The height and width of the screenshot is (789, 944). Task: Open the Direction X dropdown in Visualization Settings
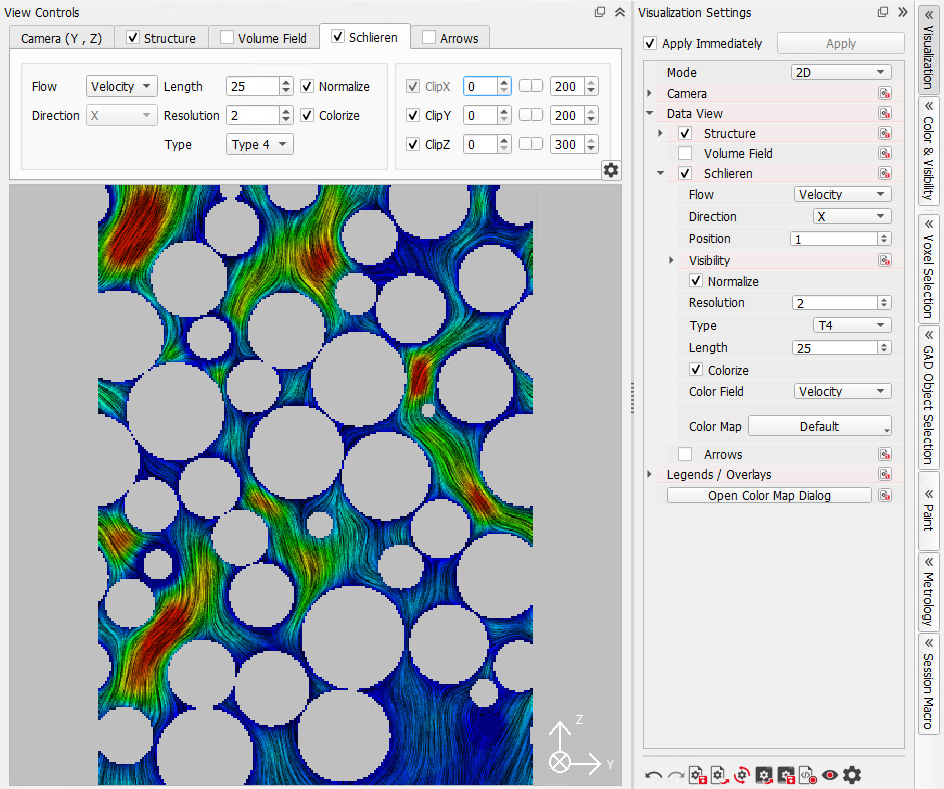pos(852,216)
